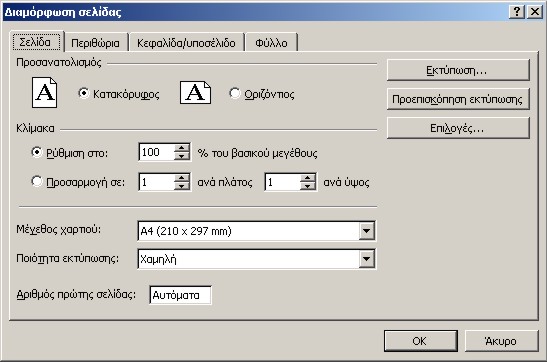Go to the Φύλλο tab
The height and width of the screenshot is (362, 547).
[x=271, y=43]
